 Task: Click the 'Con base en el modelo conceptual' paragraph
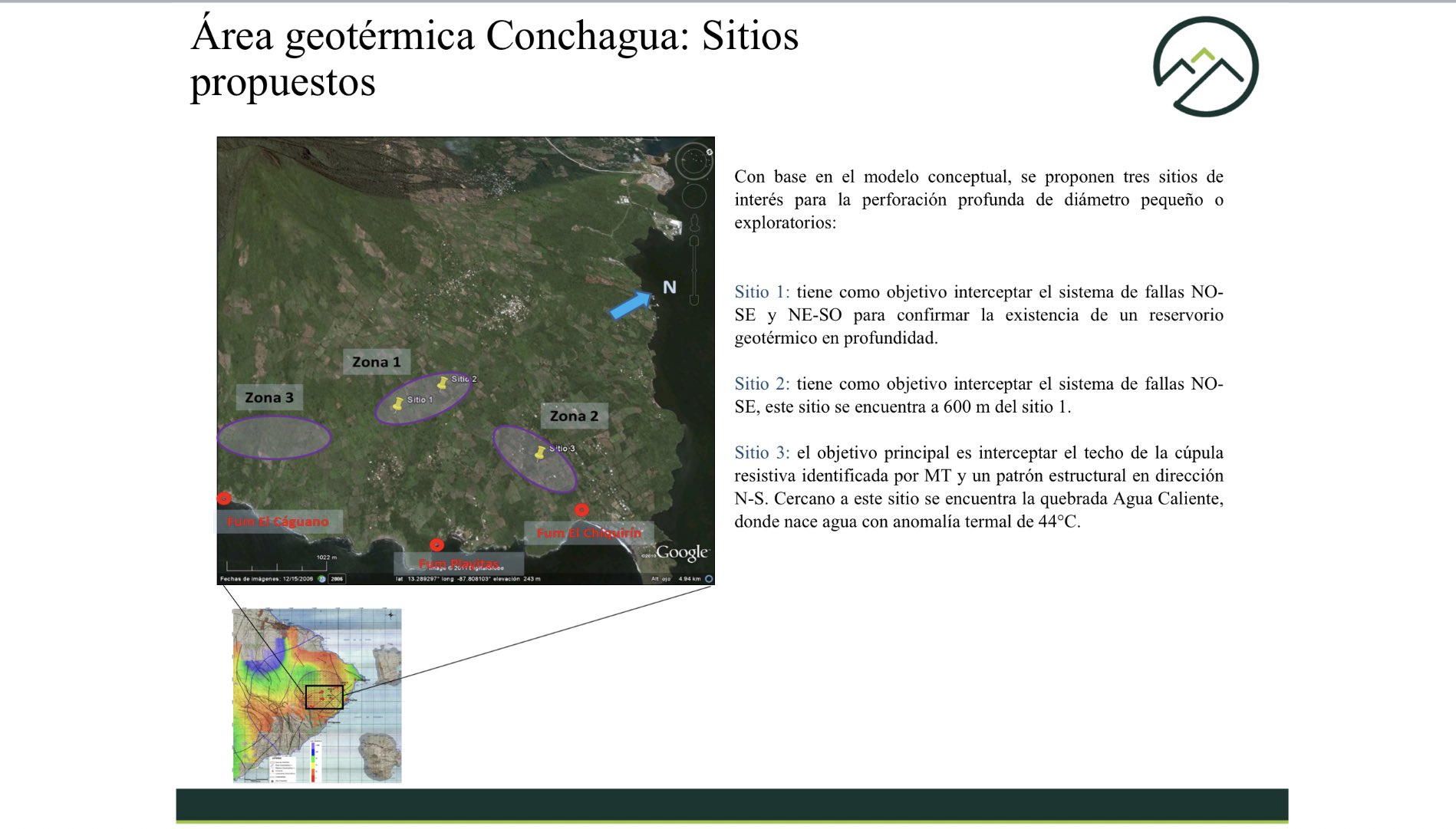point(979,199)
